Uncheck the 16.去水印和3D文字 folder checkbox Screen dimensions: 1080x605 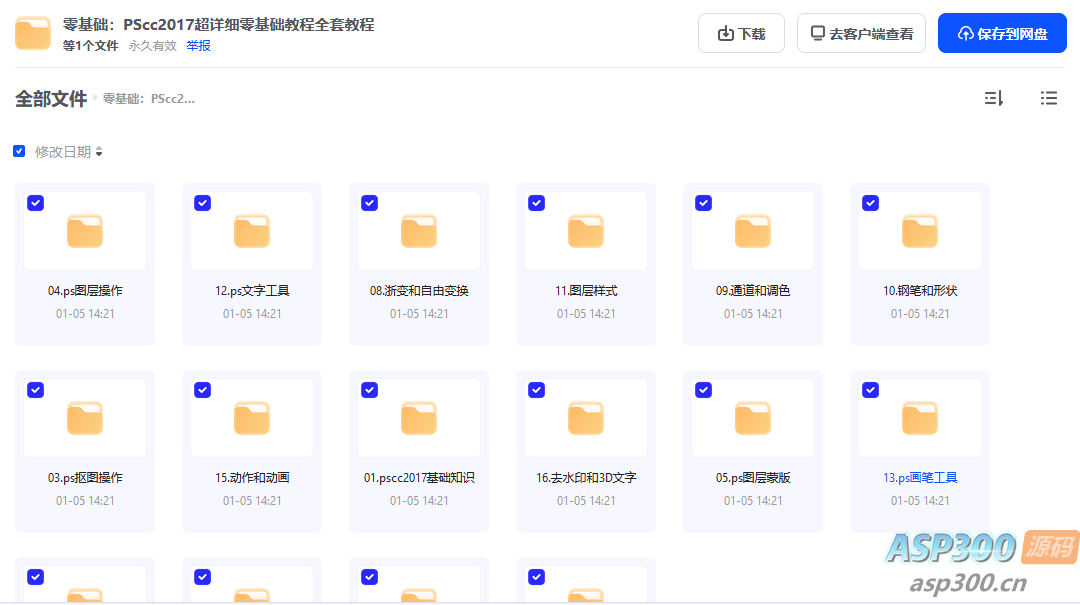point(537,390)
